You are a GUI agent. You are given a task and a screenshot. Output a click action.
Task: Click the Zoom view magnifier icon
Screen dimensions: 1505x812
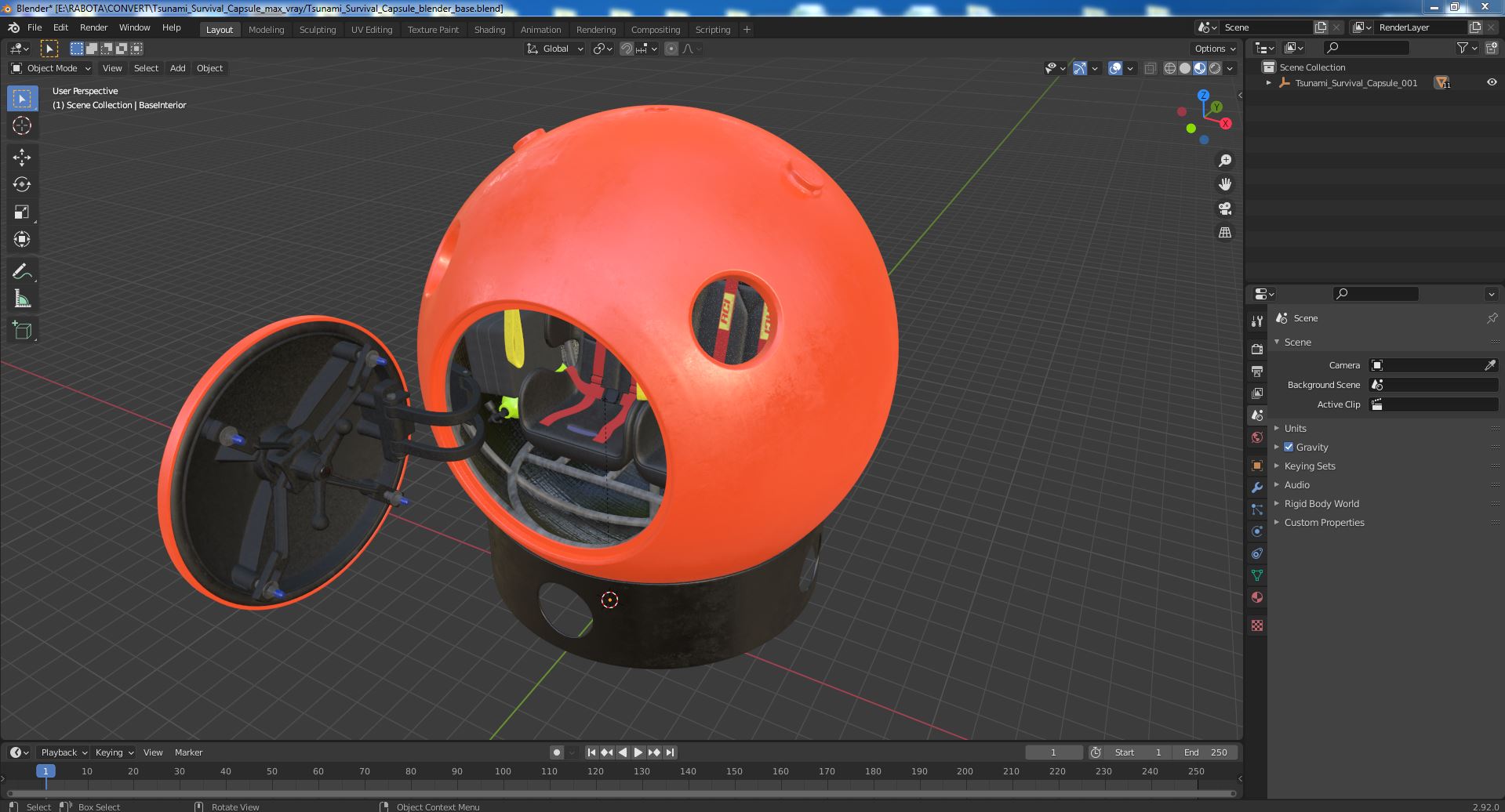(1224, 161)
